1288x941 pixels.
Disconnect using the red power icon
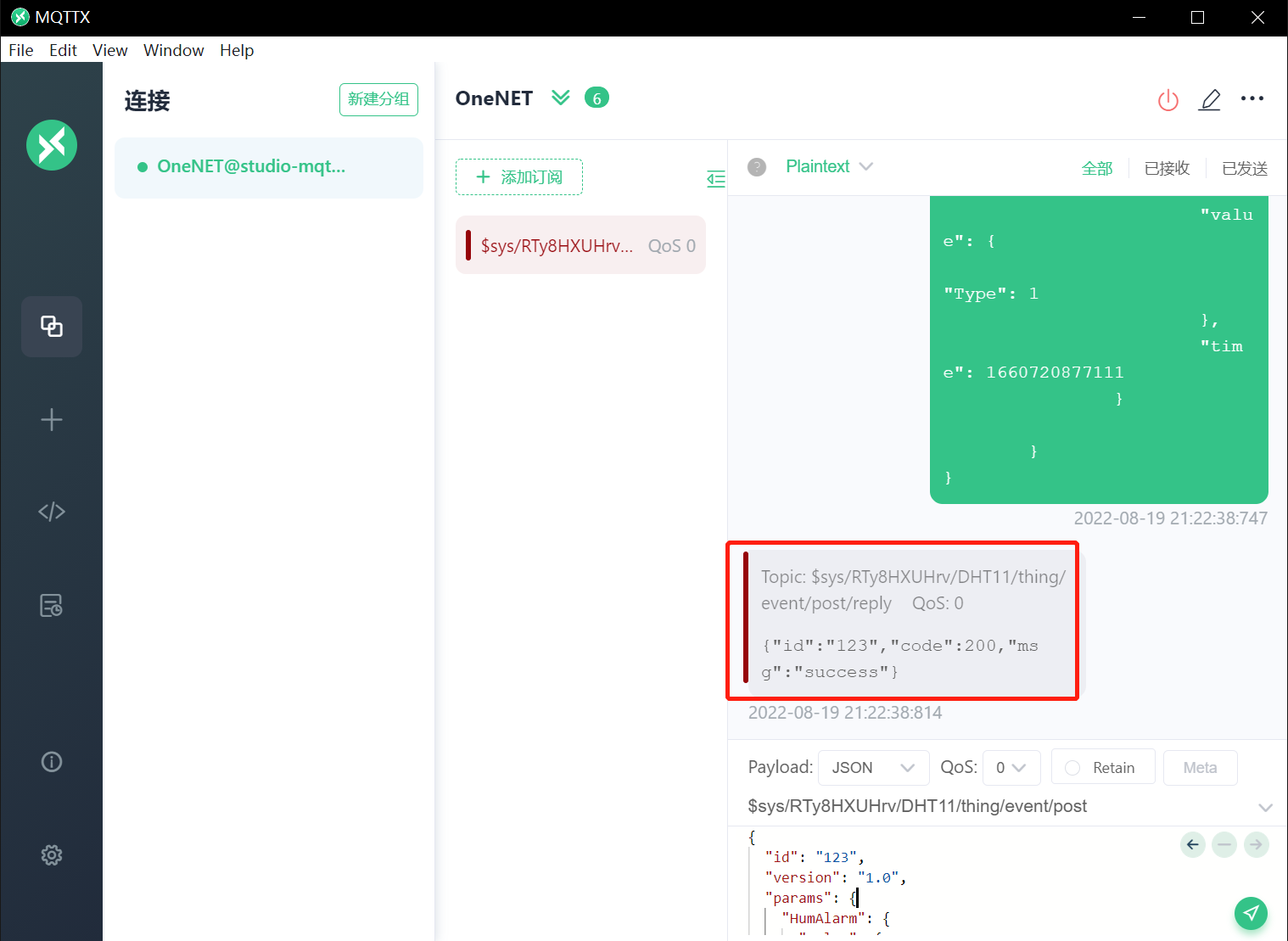[1168, 100]
